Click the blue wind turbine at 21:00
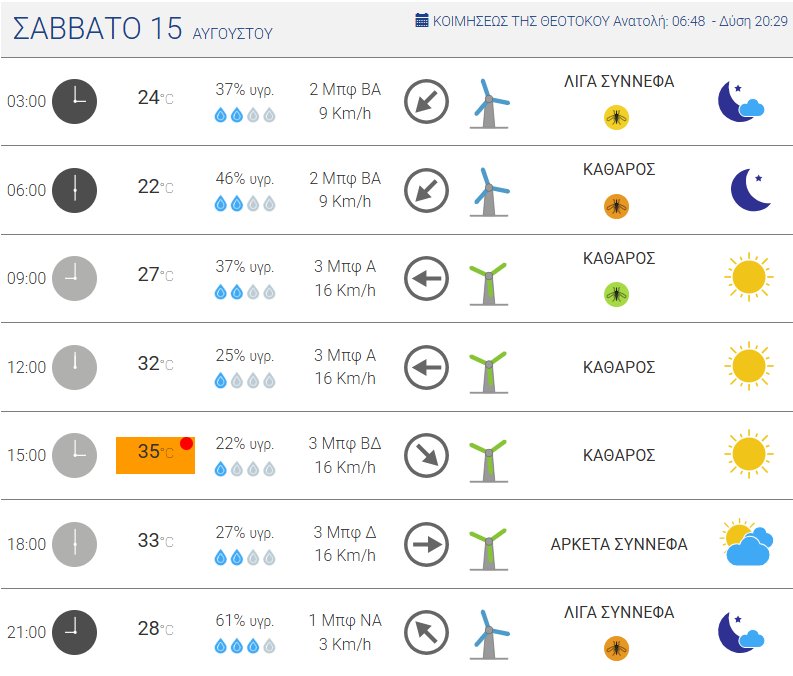 pyautogui.click(x=490, y=635)
